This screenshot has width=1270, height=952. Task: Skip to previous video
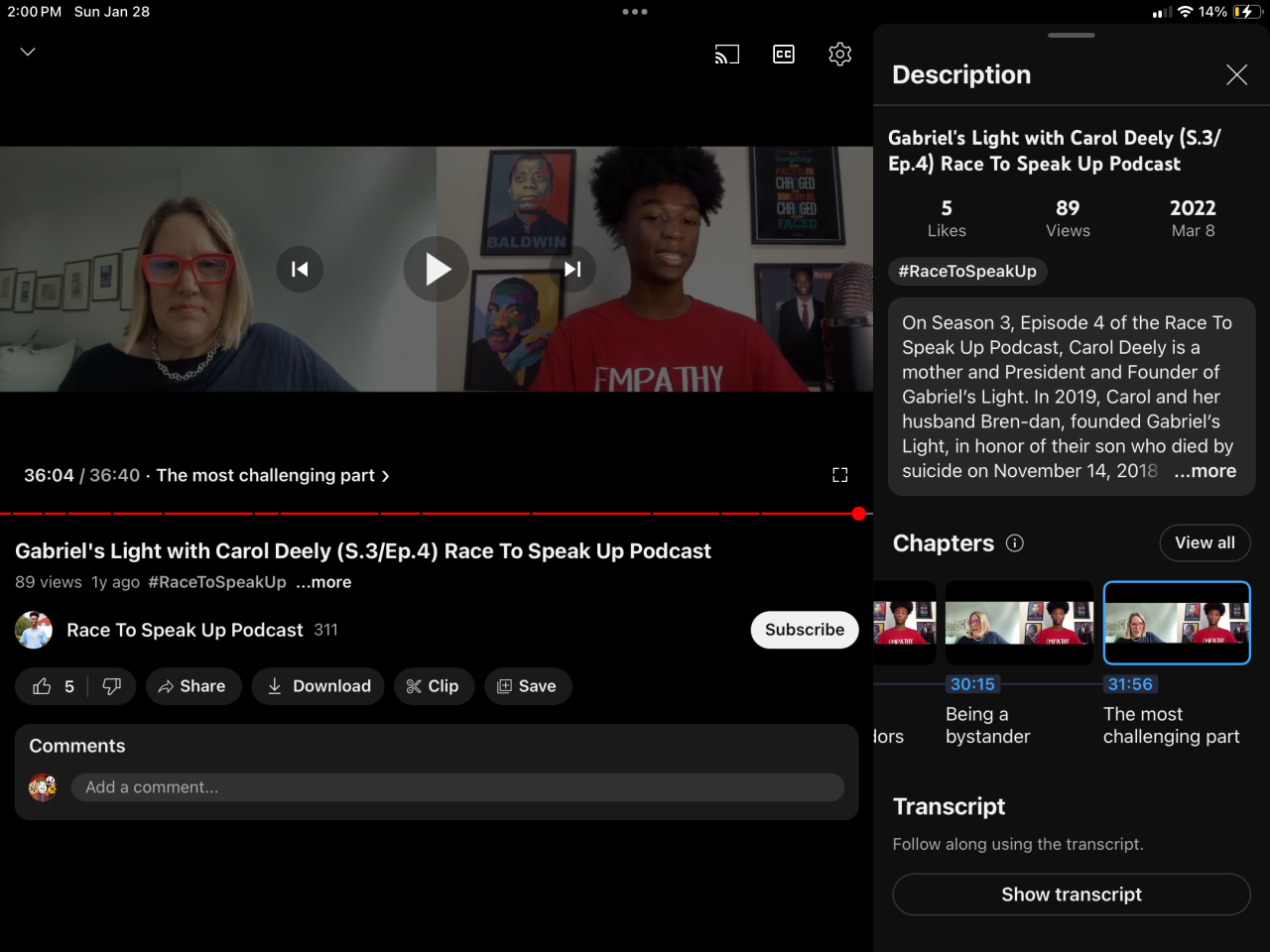300,269
